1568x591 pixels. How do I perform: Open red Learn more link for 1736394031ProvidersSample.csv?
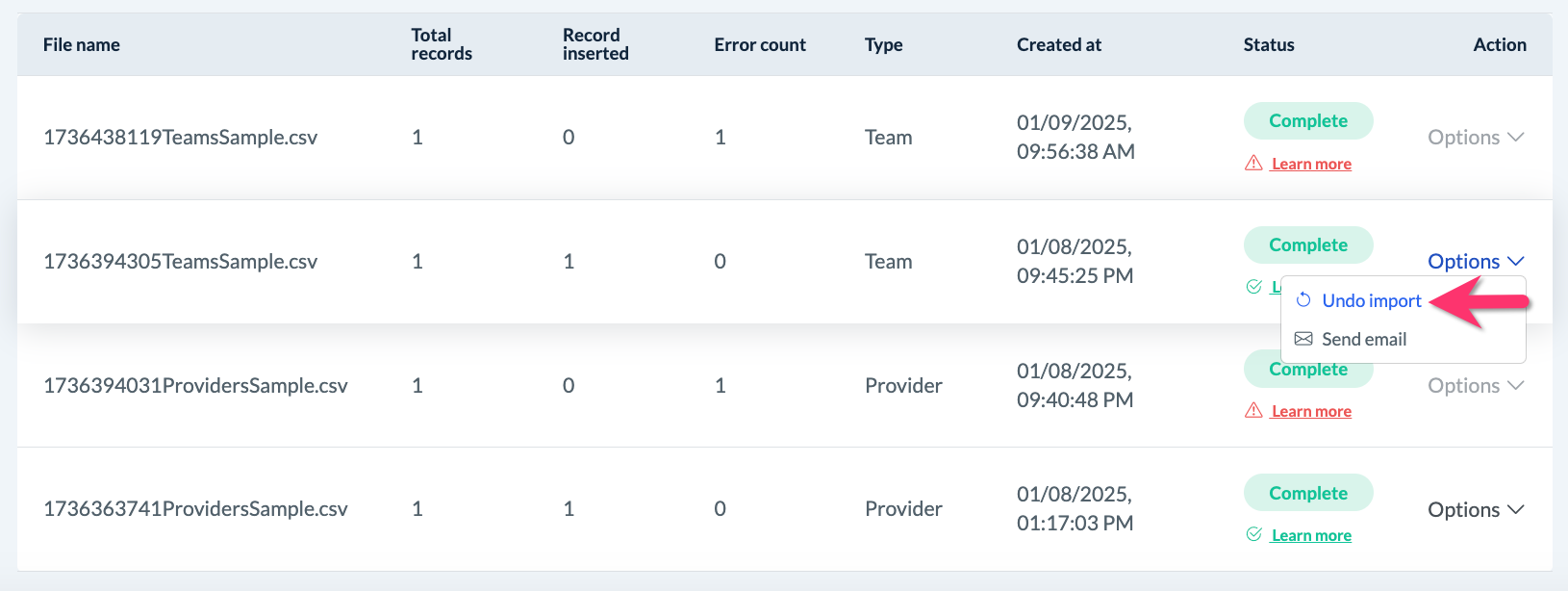click(1311, 412)
